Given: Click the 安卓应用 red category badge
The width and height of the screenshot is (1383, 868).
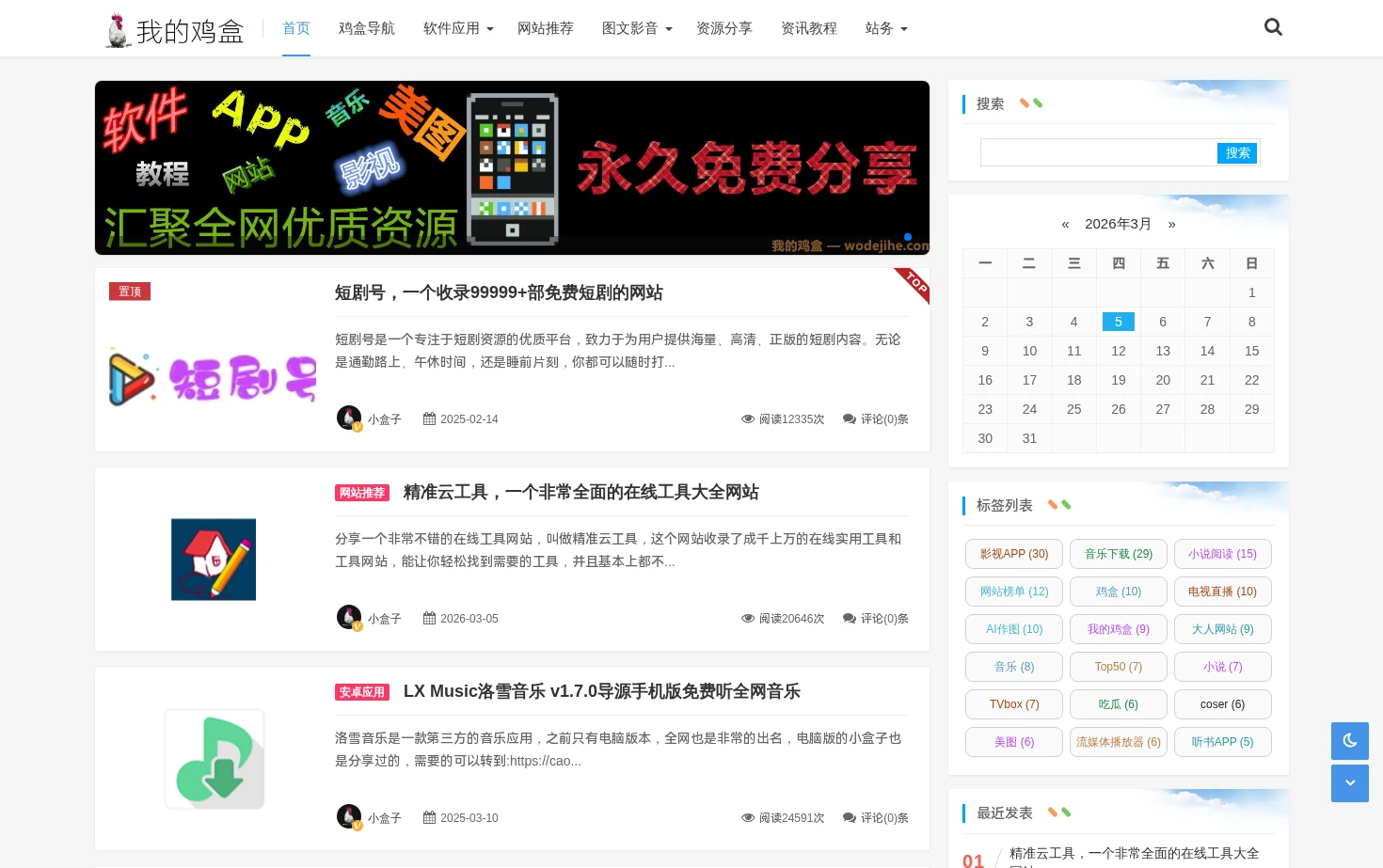Looking at the screenshot, I should pyautogui.click(x=362, y=692).
